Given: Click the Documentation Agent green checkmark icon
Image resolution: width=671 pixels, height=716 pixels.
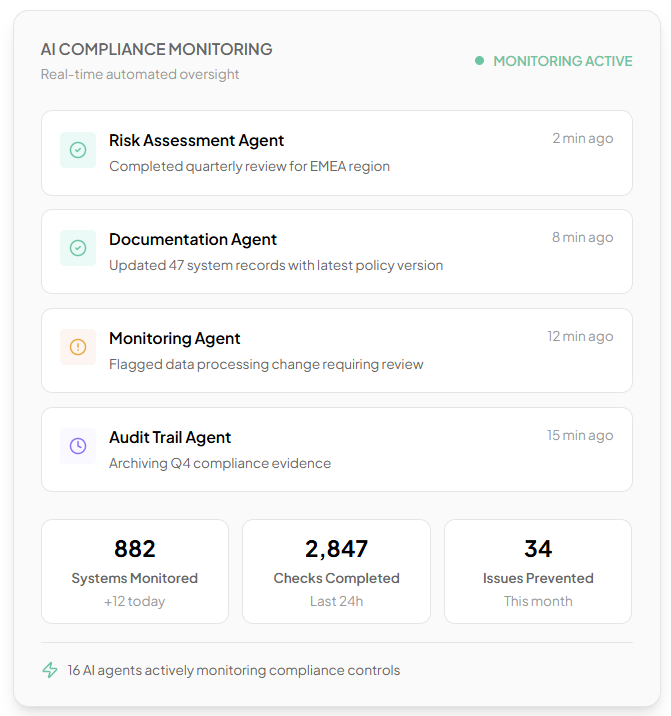Looking at the screenshot, I should click(x=78, y=249).
